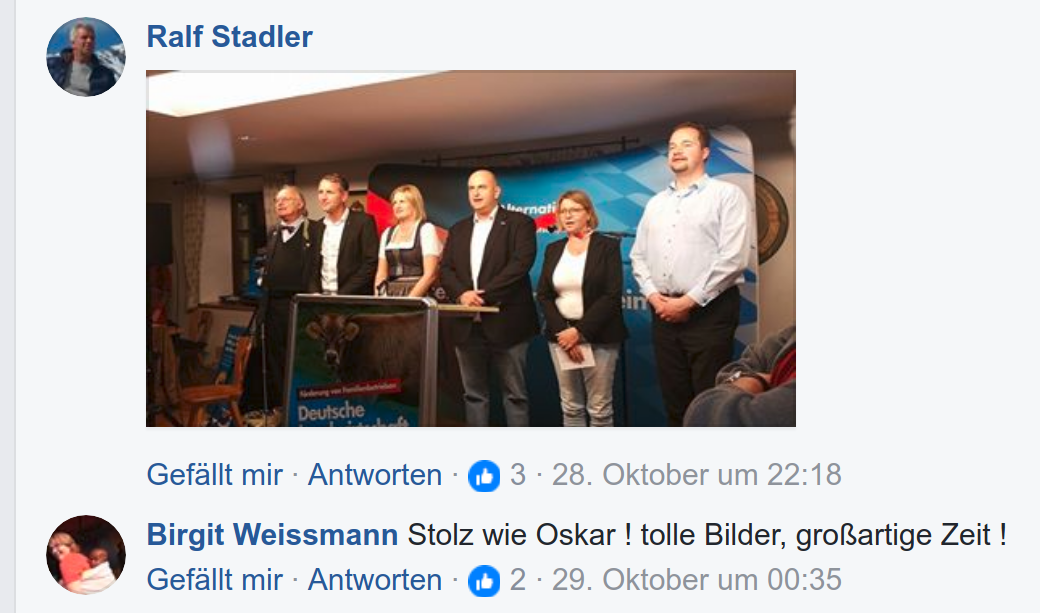Show the 2 reactions on Birgit's comment
1040x613 pixels.
pyautogui.click(x=518, y=580)
